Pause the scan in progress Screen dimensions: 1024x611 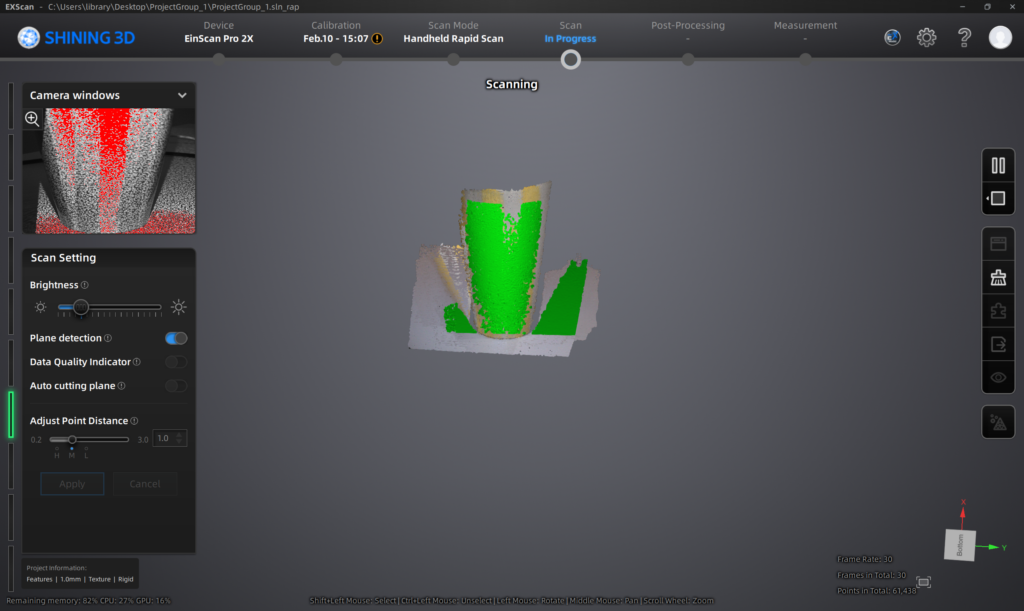coord(997,166)
